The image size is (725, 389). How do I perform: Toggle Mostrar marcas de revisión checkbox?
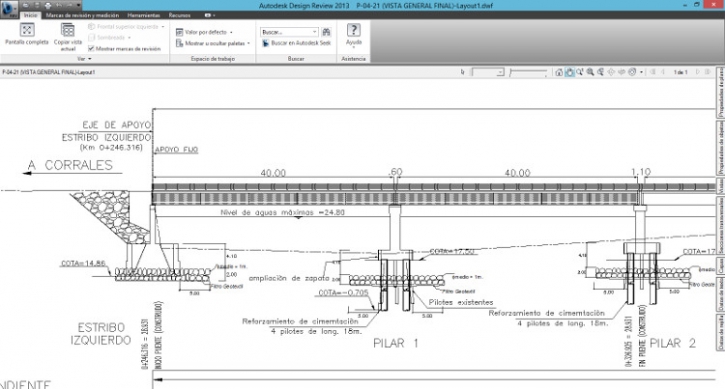91,49
